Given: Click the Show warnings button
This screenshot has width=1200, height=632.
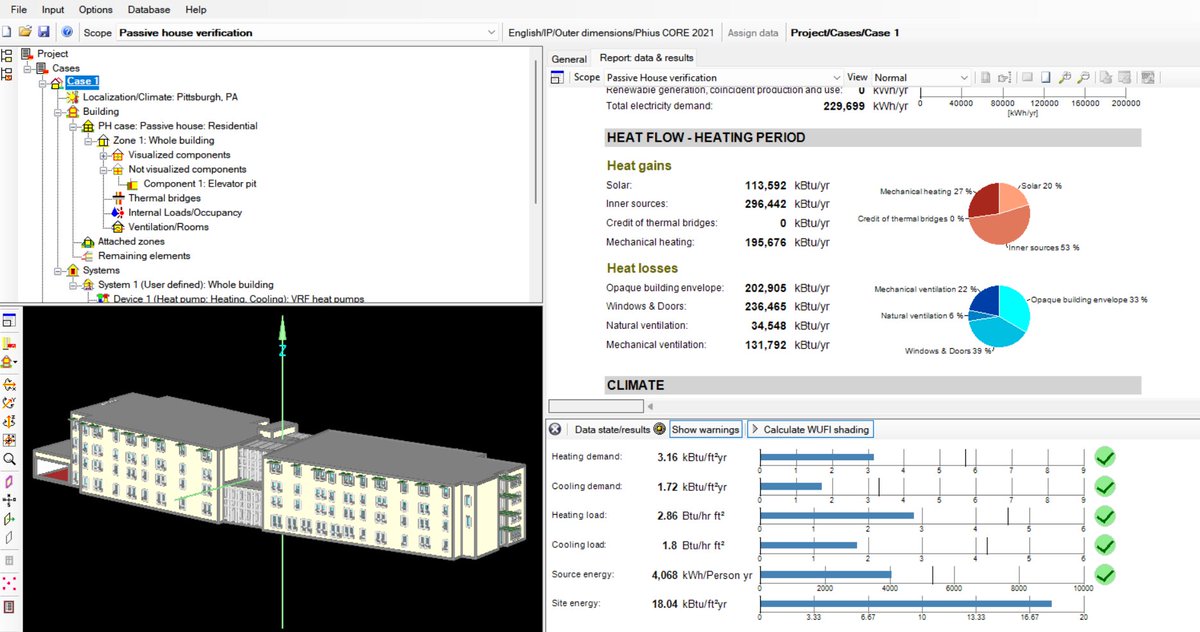Looking at the screenshot, I should click(706, 429).
